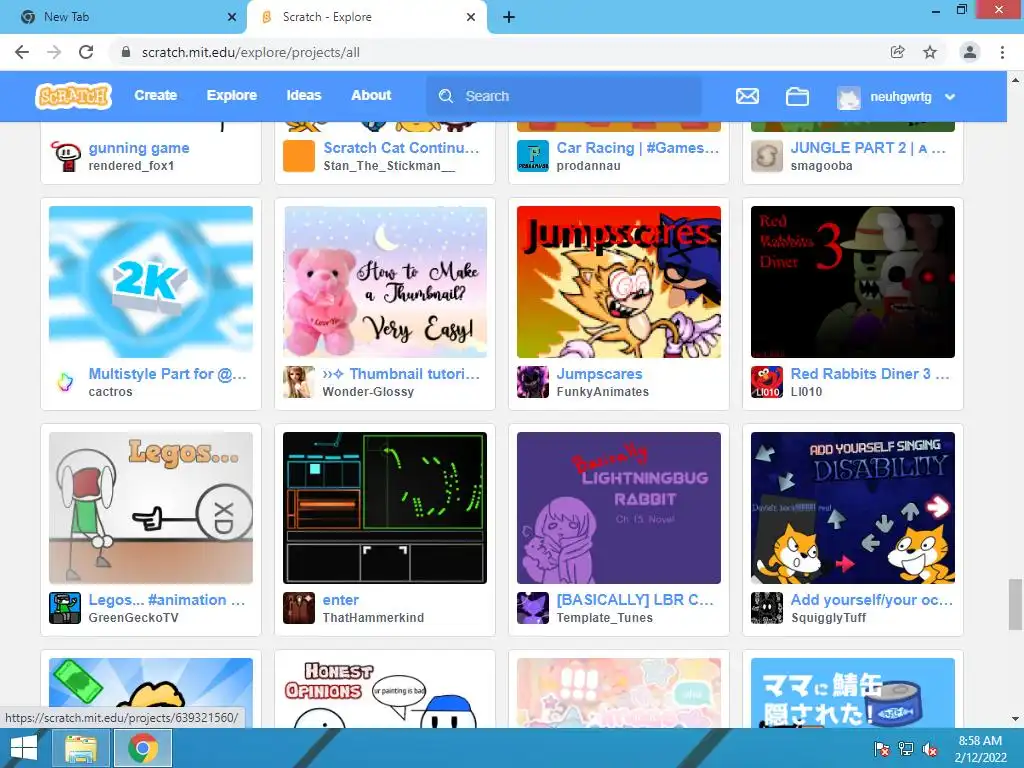Image resolution: width=1024 pixels, height=768 pixels.
Task: Click the Stan_The_Stickman orange avatar
Action: pyautogui.click(x=299, y=156)
